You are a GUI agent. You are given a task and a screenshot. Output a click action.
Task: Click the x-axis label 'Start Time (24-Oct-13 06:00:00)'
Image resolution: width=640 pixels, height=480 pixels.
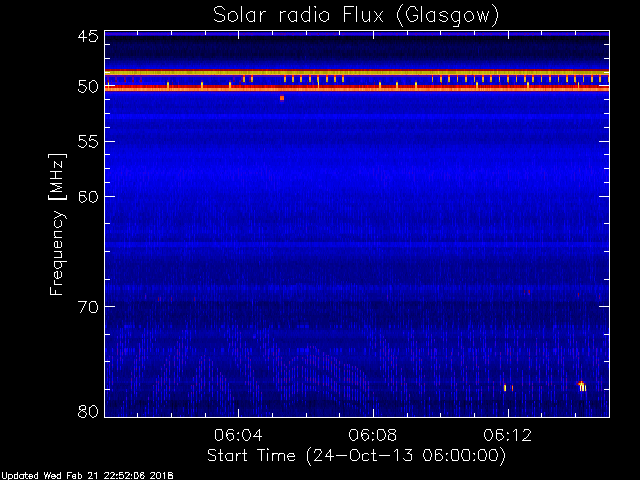[356, 456]
